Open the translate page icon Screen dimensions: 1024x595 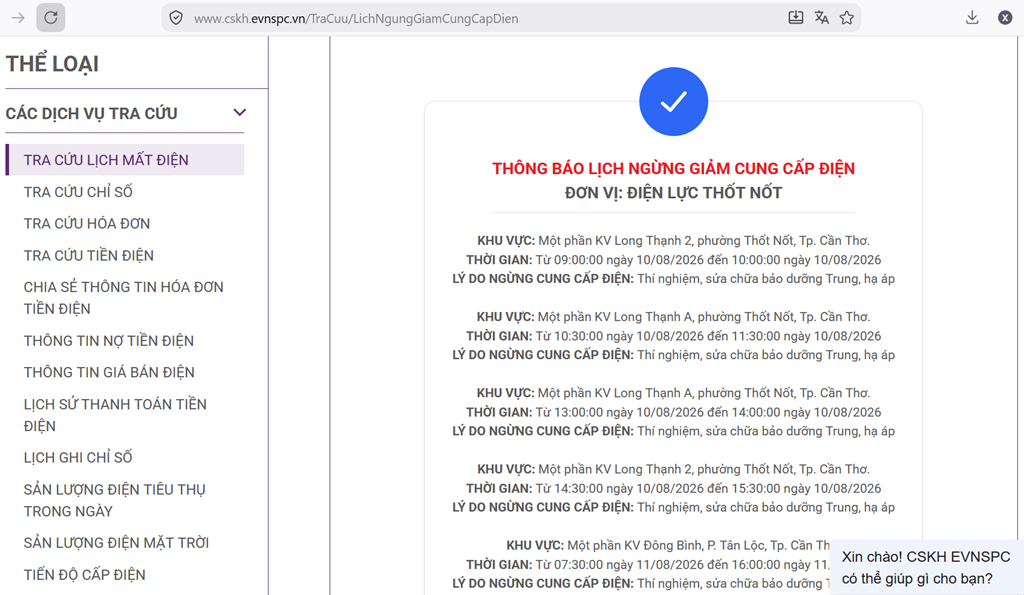[822, 18]
